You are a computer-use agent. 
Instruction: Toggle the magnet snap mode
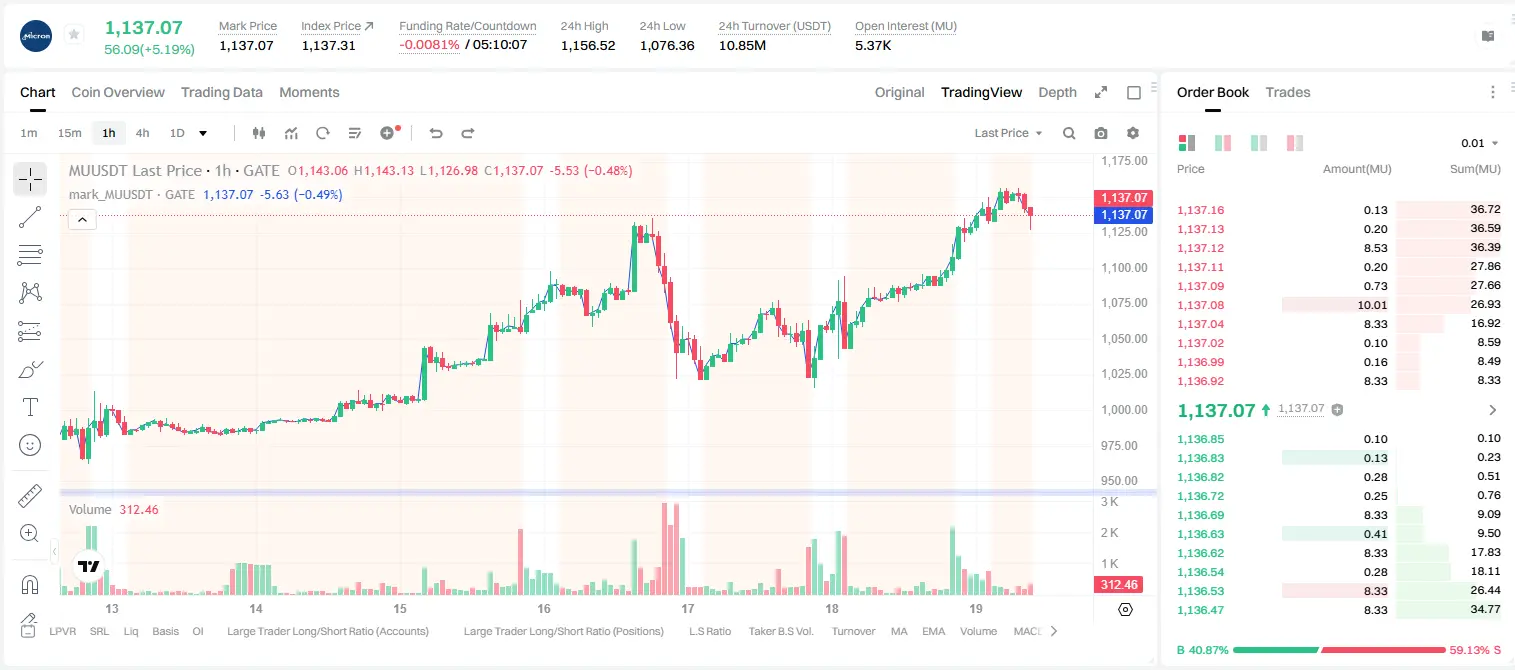click(30, 585)
